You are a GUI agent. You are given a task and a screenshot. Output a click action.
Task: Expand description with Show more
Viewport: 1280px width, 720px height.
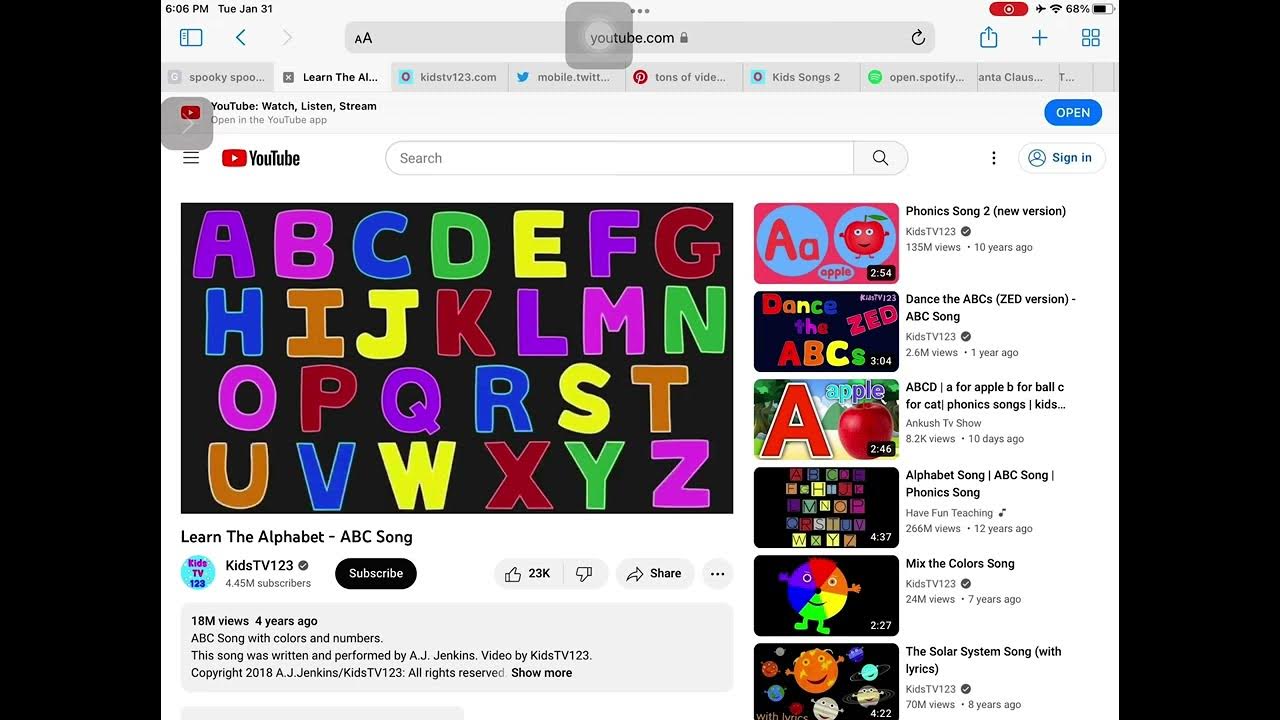(x=542, y=673)
